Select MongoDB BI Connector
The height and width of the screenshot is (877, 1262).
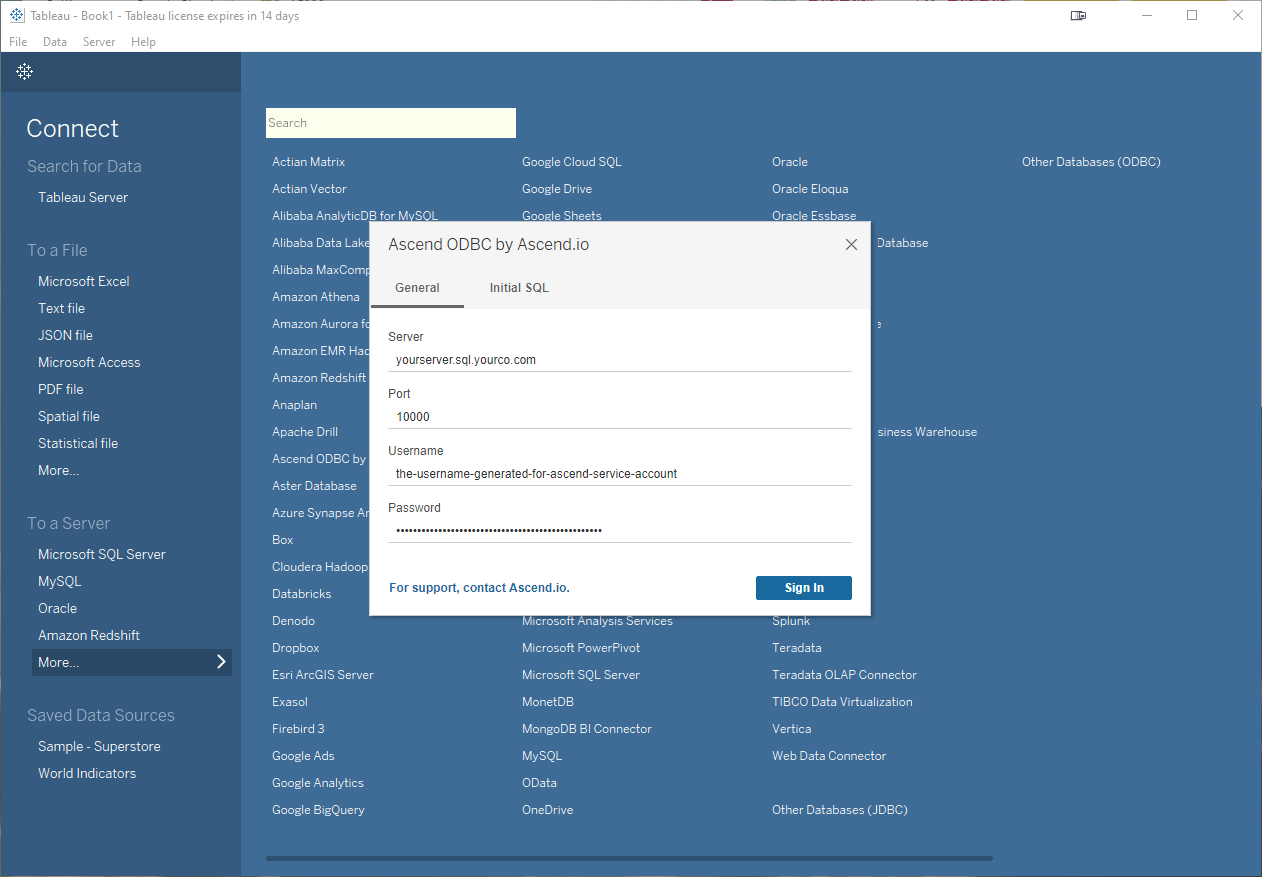point(587,729)
